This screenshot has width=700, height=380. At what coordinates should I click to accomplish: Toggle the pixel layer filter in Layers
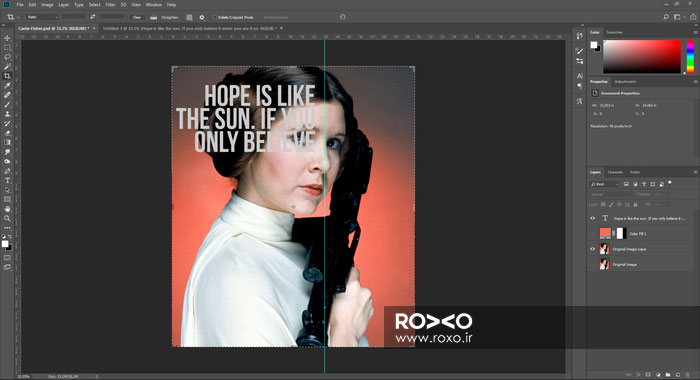626,184
